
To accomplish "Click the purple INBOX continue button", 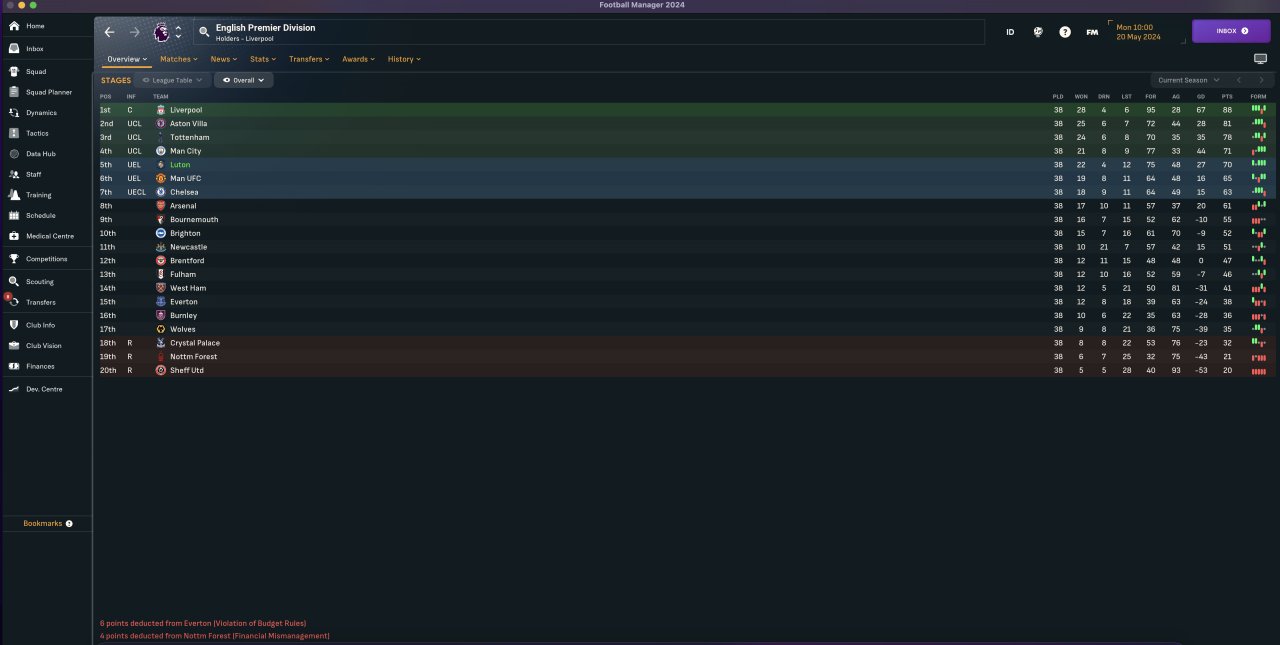I will [1231, 31].
